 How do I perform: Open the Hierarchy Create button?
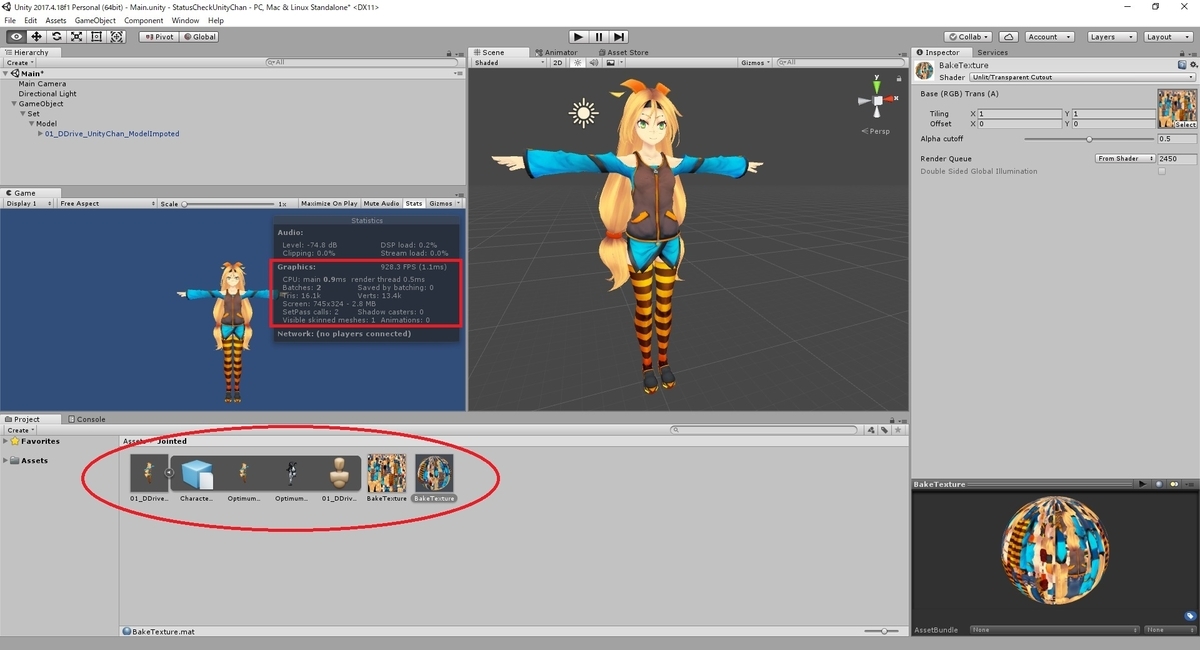pos(19,62)
